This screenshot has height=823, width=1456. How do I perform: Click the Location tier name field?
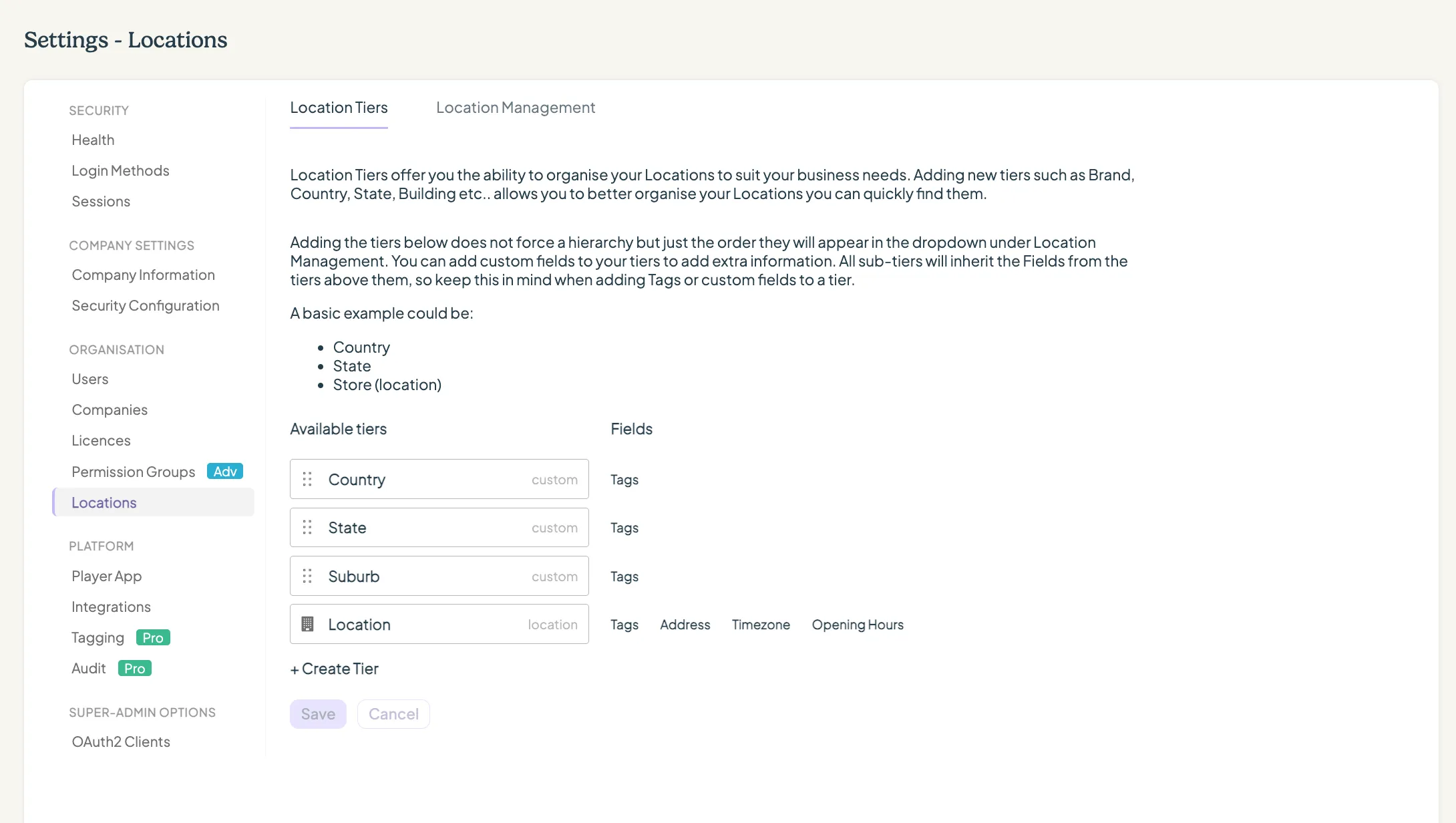point(439,624)
